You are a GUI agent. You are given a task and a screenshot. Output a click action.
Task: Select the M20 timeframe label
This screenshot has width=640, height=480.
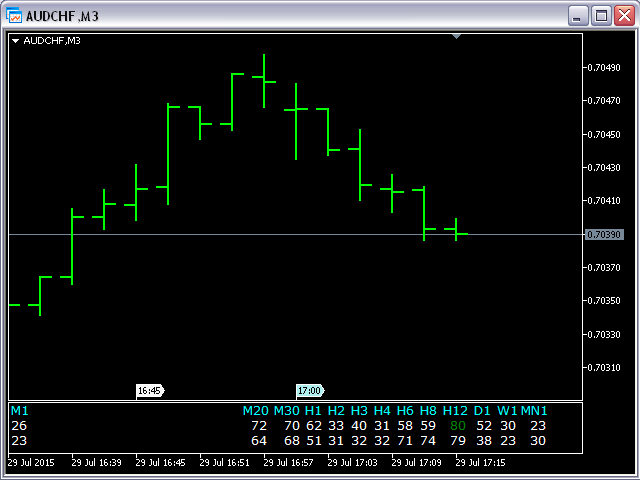coord(256,411)
